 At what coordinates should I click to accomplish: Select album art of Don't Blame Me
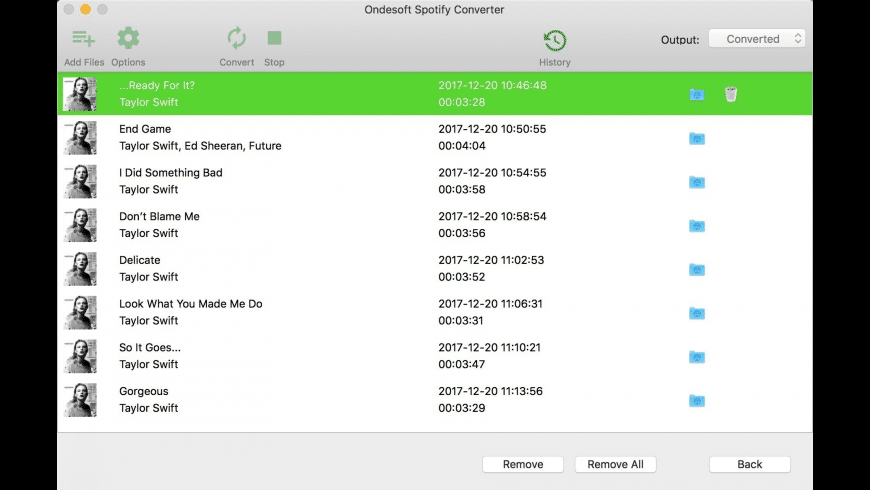click(80, 225)
